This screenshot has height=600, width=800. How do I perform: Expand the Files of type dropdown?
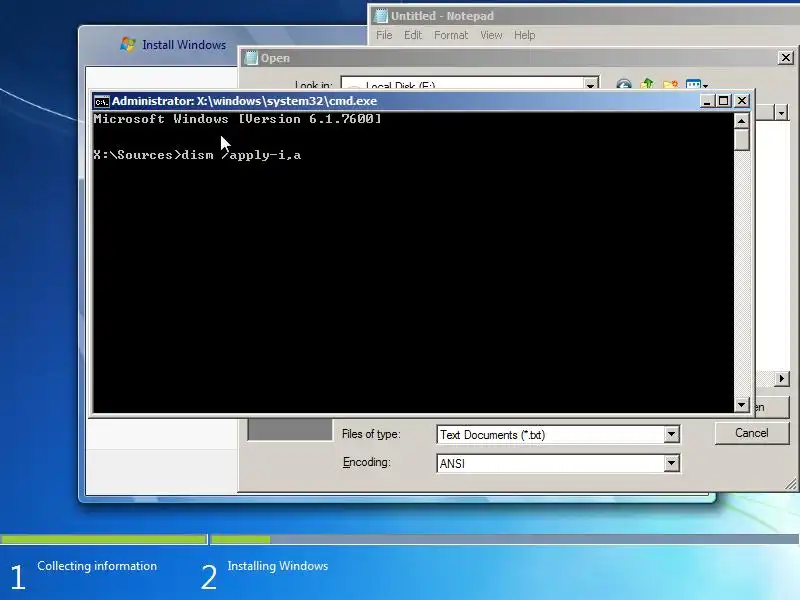(x=671, y=435)
